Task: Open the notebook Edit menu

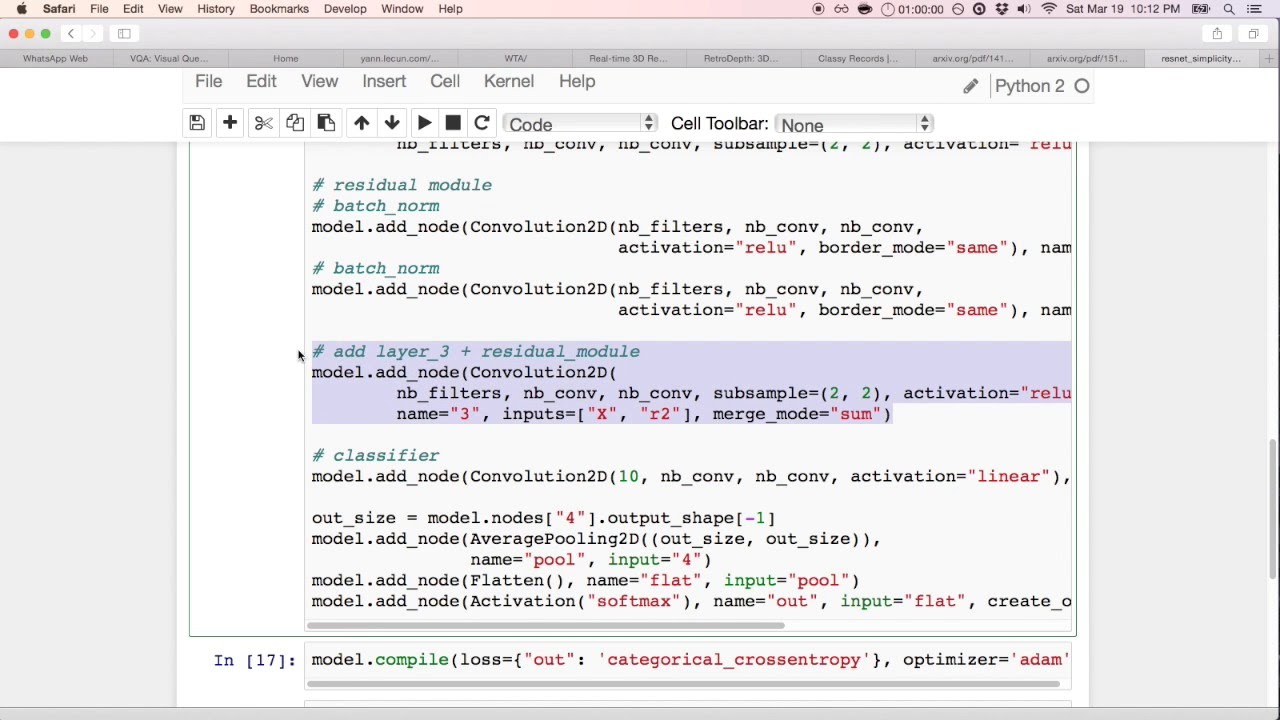Action: coord(261,81)
